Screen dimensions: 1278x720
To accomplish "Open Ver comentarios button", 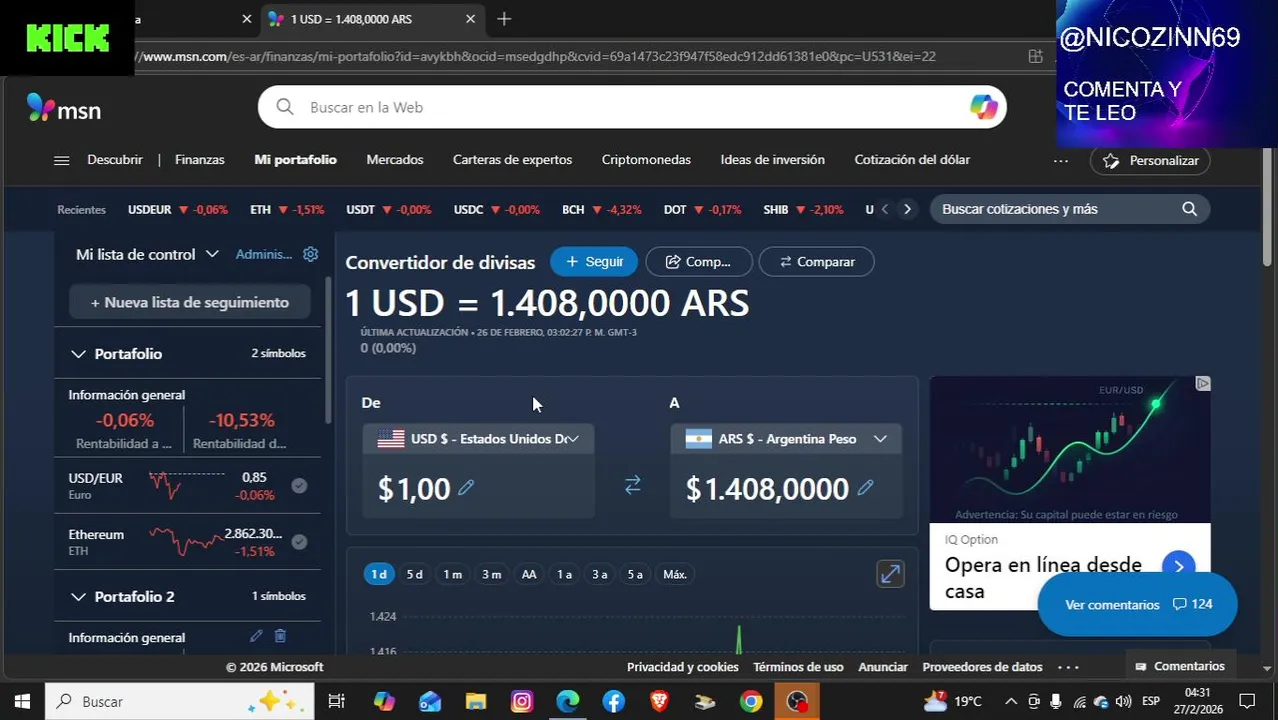I will click(x=1138, y=604).
